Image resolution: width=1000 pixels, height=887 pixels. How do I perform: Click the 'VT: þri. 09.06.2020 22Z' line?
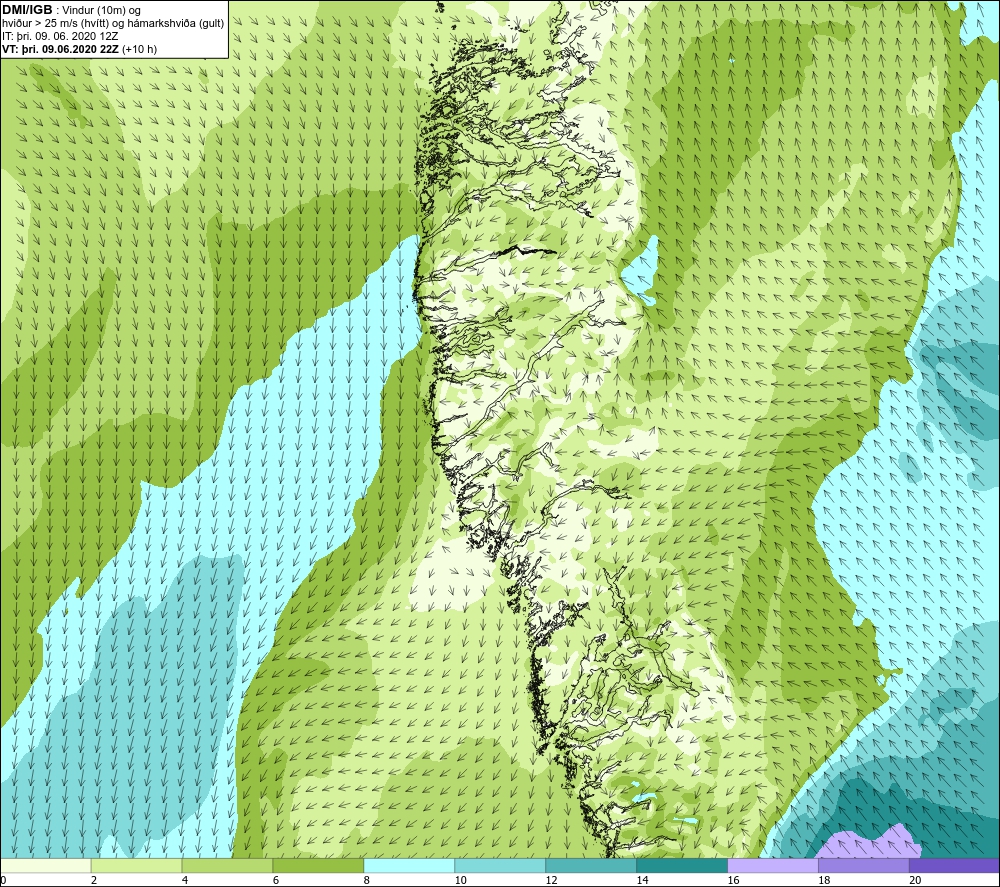(x=60, y=49)
